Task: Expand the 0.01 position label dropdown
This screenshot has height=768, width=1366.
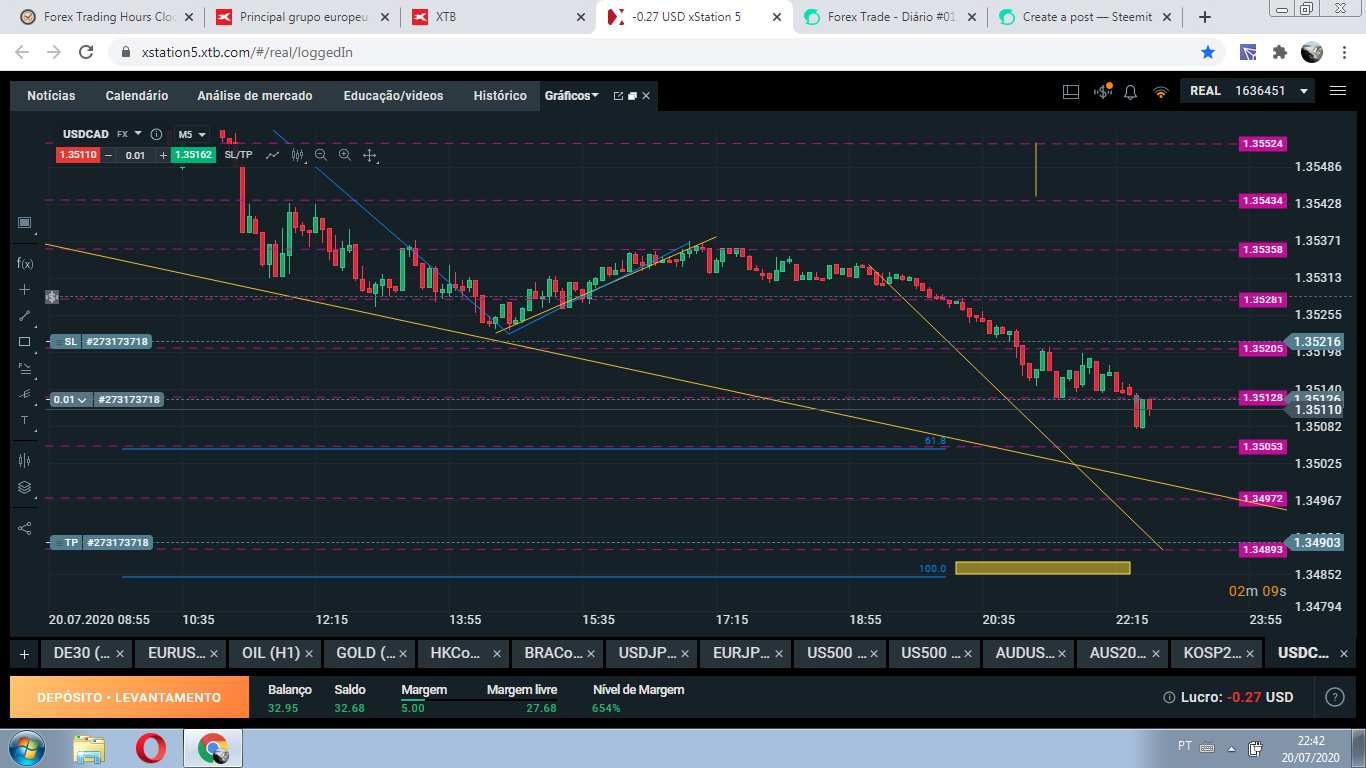Action: [x=72, y=399]
